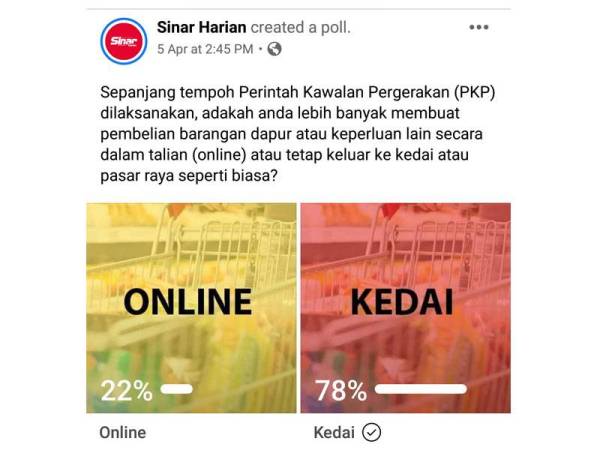Choose the Online label below poll

coord(123,433)
